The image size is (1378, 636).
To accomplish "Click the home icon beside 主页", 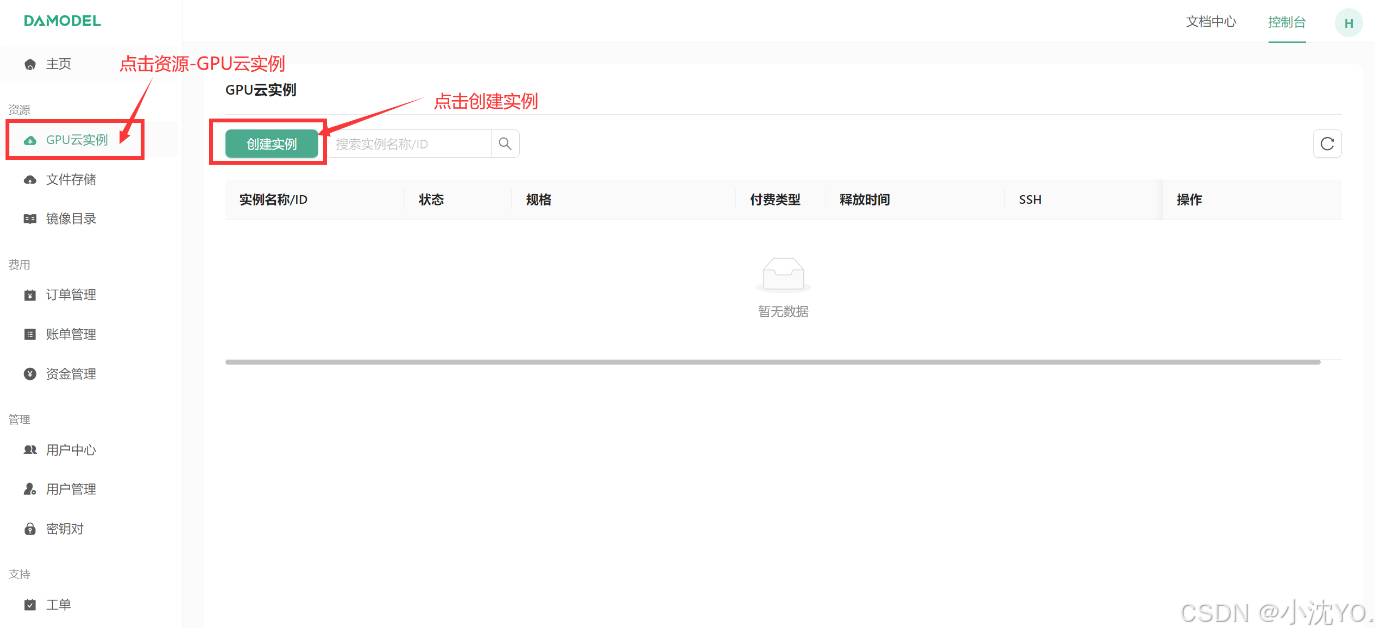I will (30, 64).
